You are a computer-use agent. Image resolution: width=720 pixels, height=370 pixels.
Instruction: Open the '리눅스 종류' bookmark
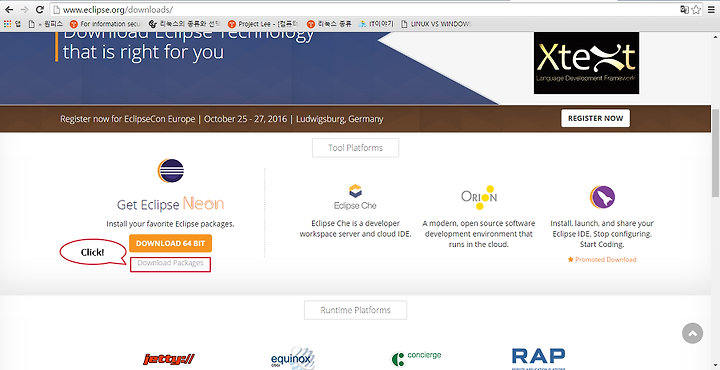330,24
